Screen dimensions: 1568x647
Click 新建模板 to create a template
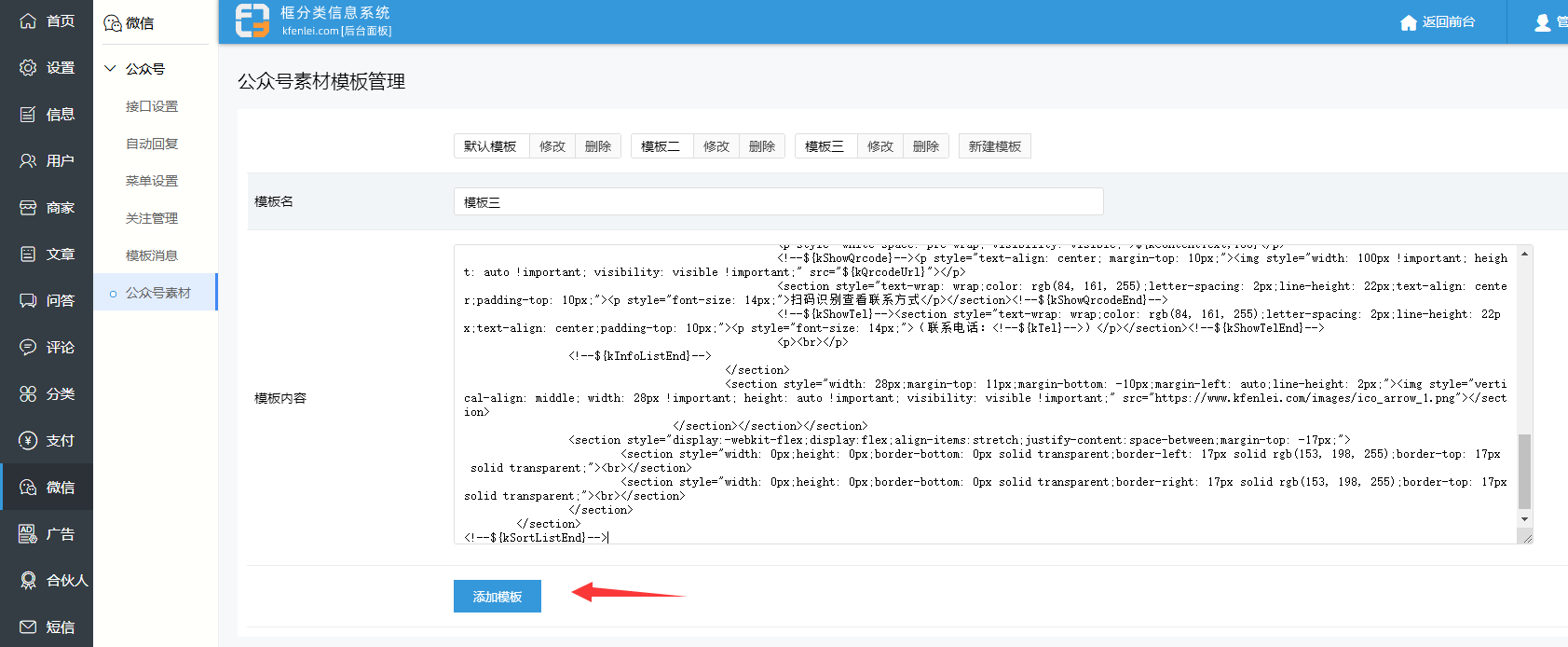994,146
